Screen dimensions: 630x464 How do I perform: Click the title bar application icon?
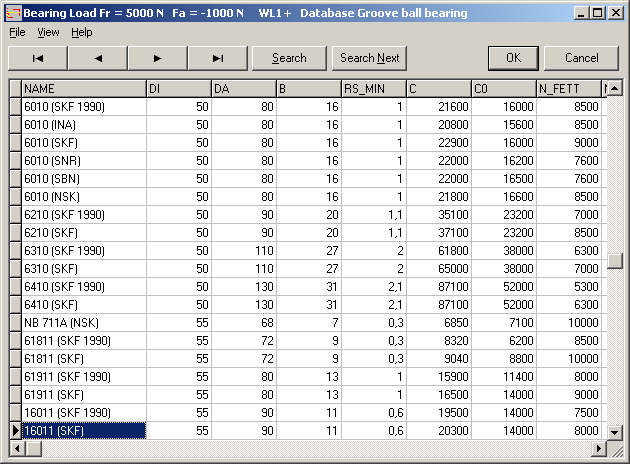(11, 13)
